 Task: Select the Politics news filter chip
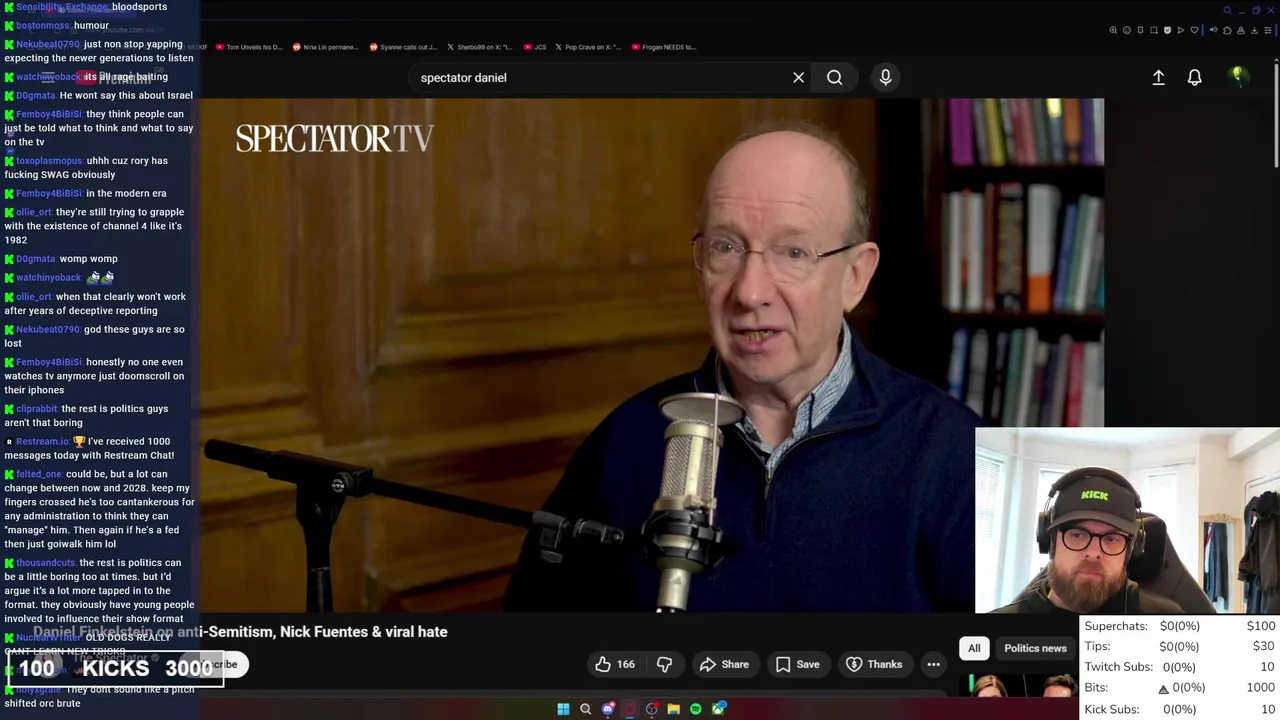tap(1035, 648)
